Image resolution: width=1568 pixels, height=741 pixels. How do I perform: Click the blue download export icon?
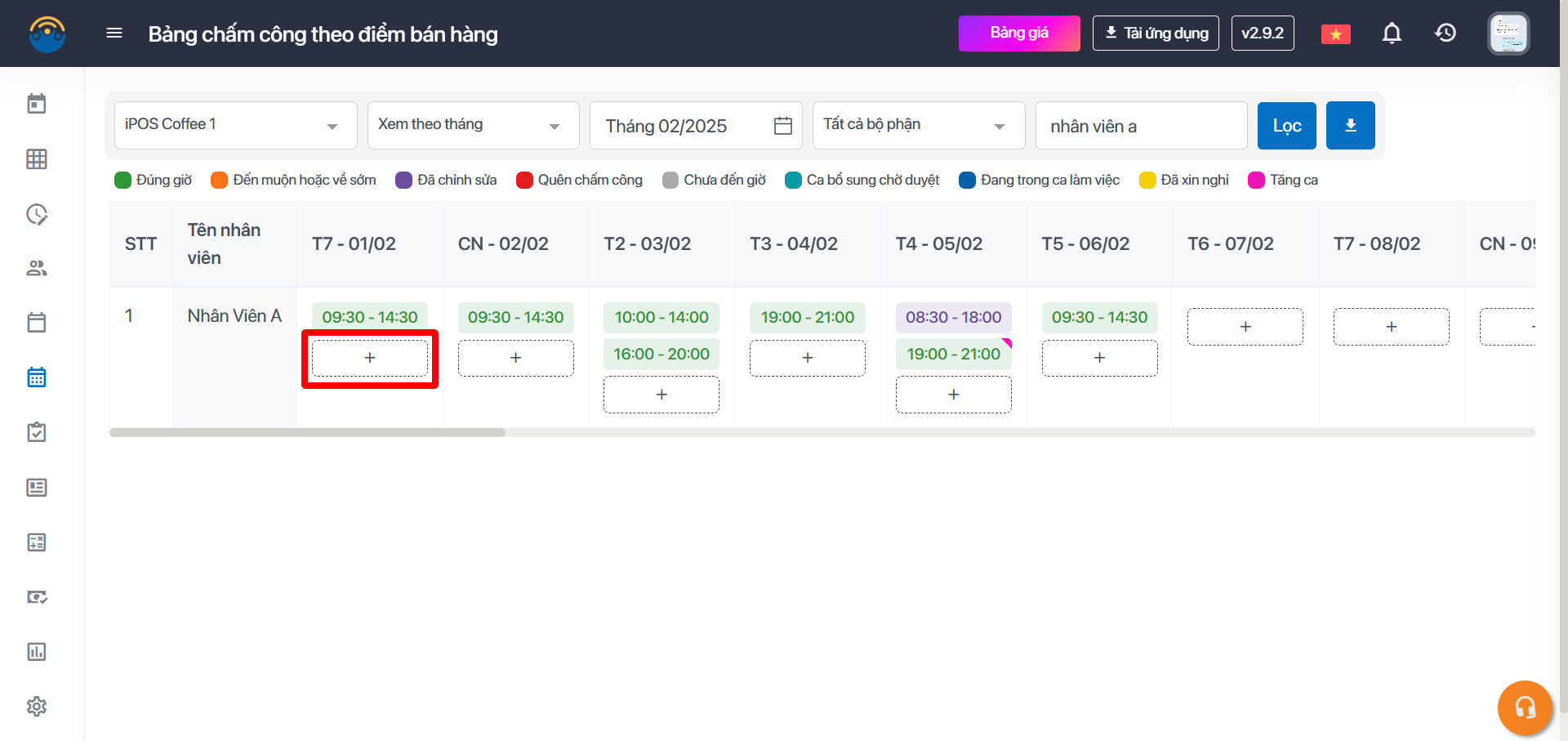(x=1350, y=126)
